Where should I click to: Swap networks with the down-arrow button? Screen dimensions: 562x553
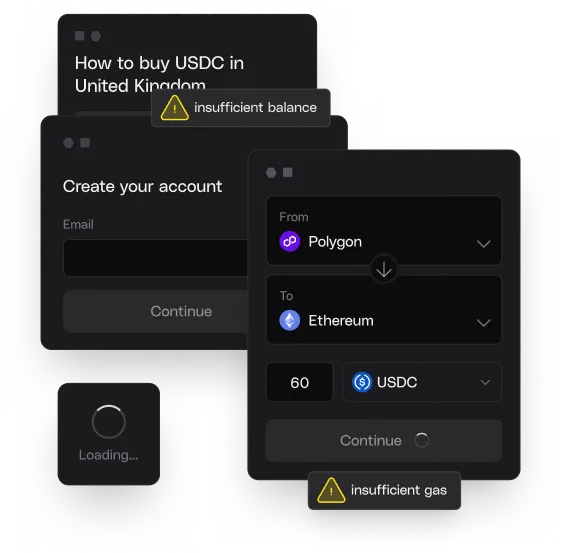384,269
